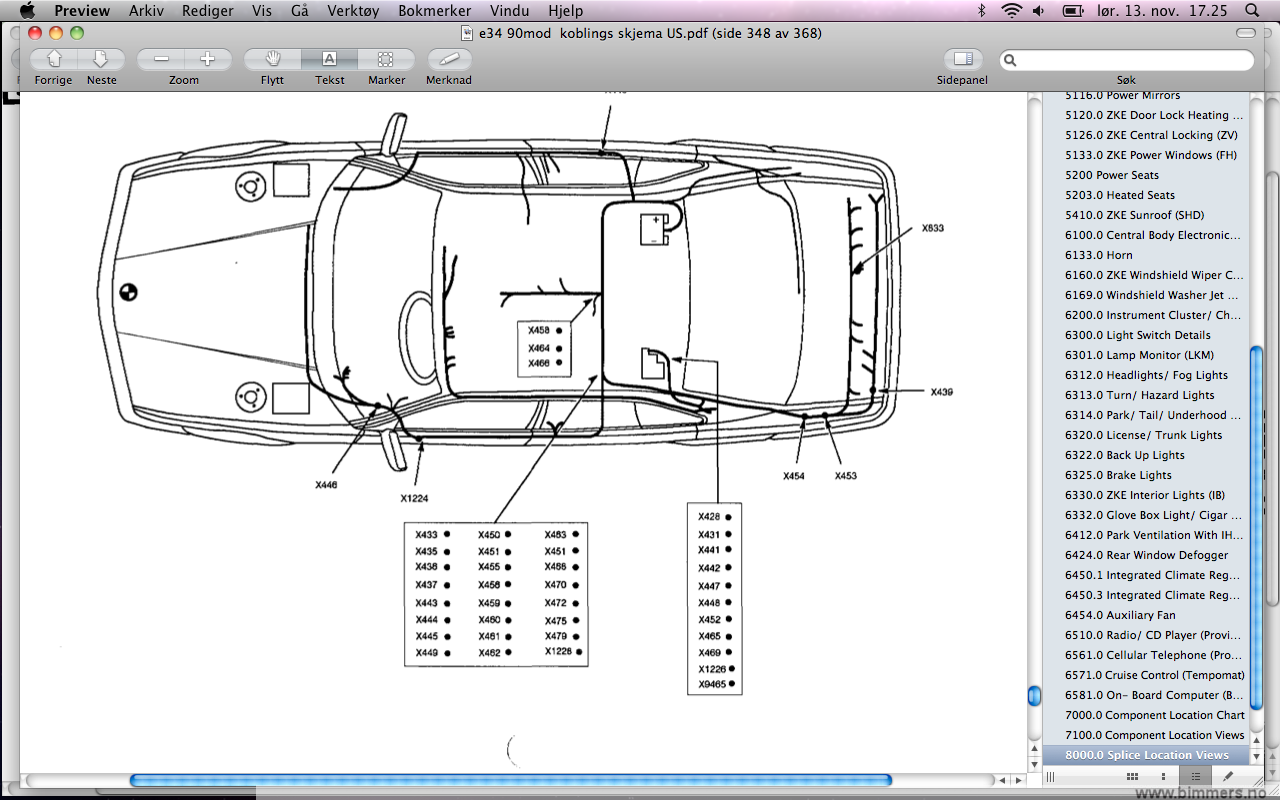
Task: Open the Gå menu
Action: (x=299, y=11)
